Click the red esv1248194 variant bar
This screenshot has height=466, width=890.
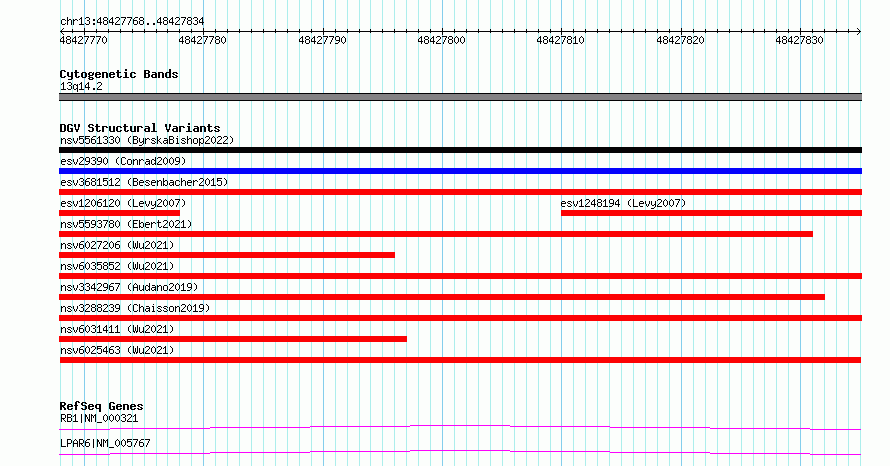[x=712, y=213]
